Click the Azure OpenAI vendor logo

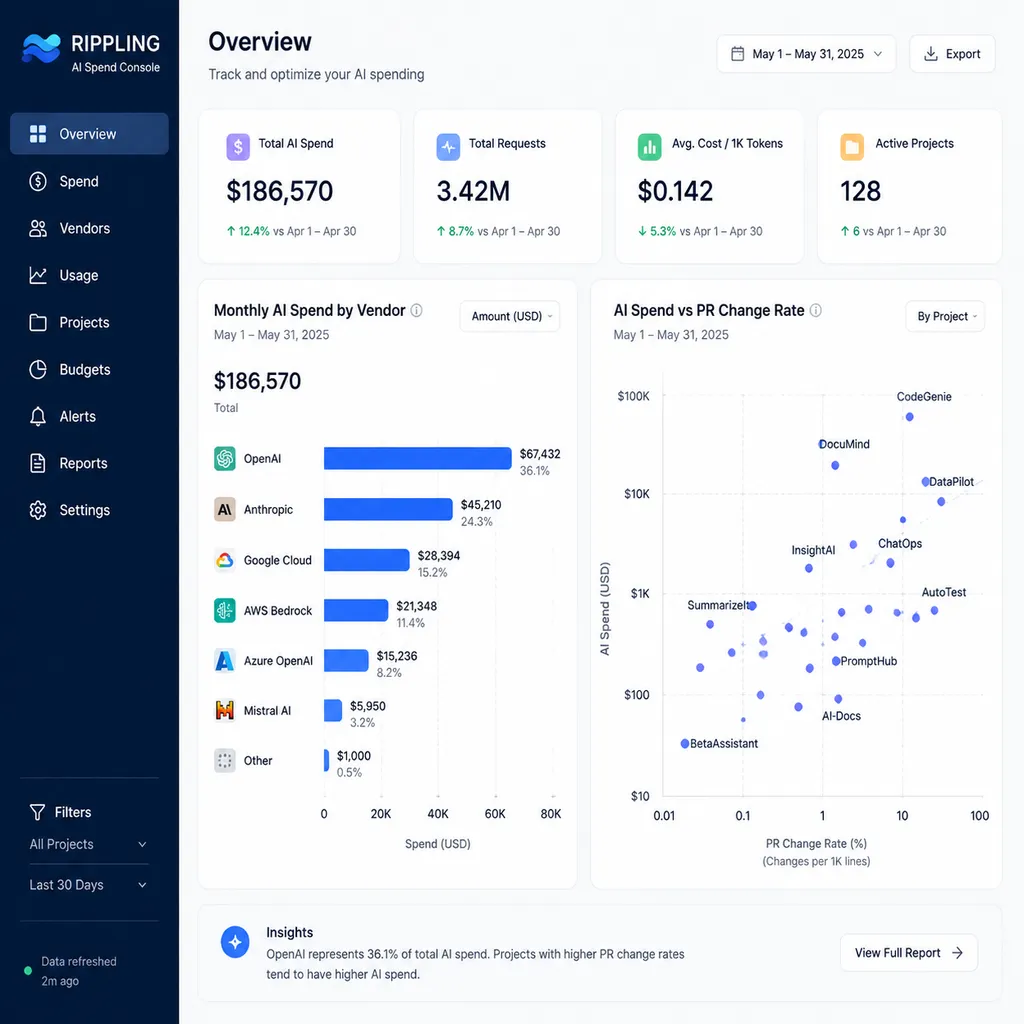point(225,661)
